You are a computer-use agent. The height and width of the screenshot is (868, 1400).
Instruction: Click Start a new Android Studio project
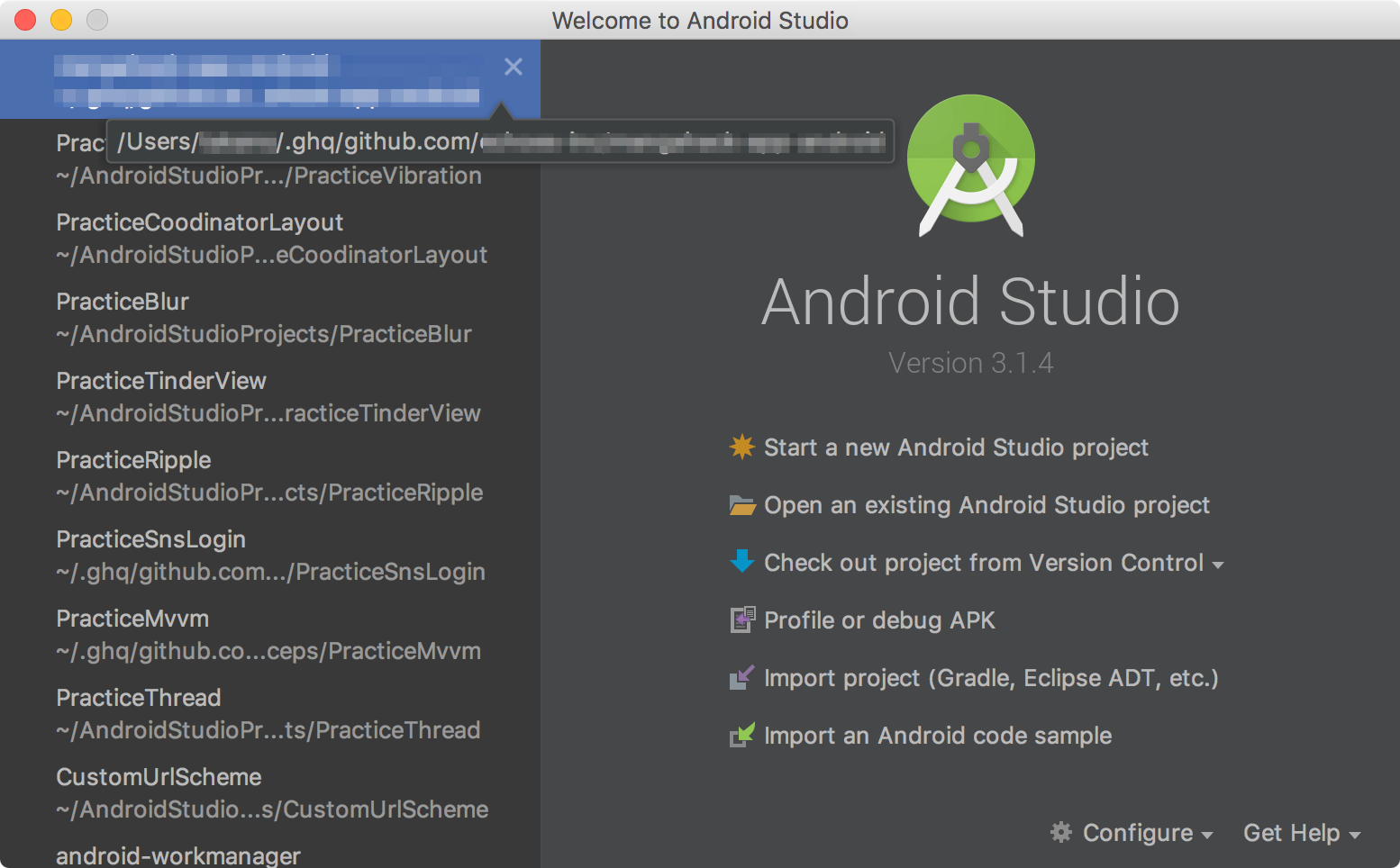coord(956,447)
